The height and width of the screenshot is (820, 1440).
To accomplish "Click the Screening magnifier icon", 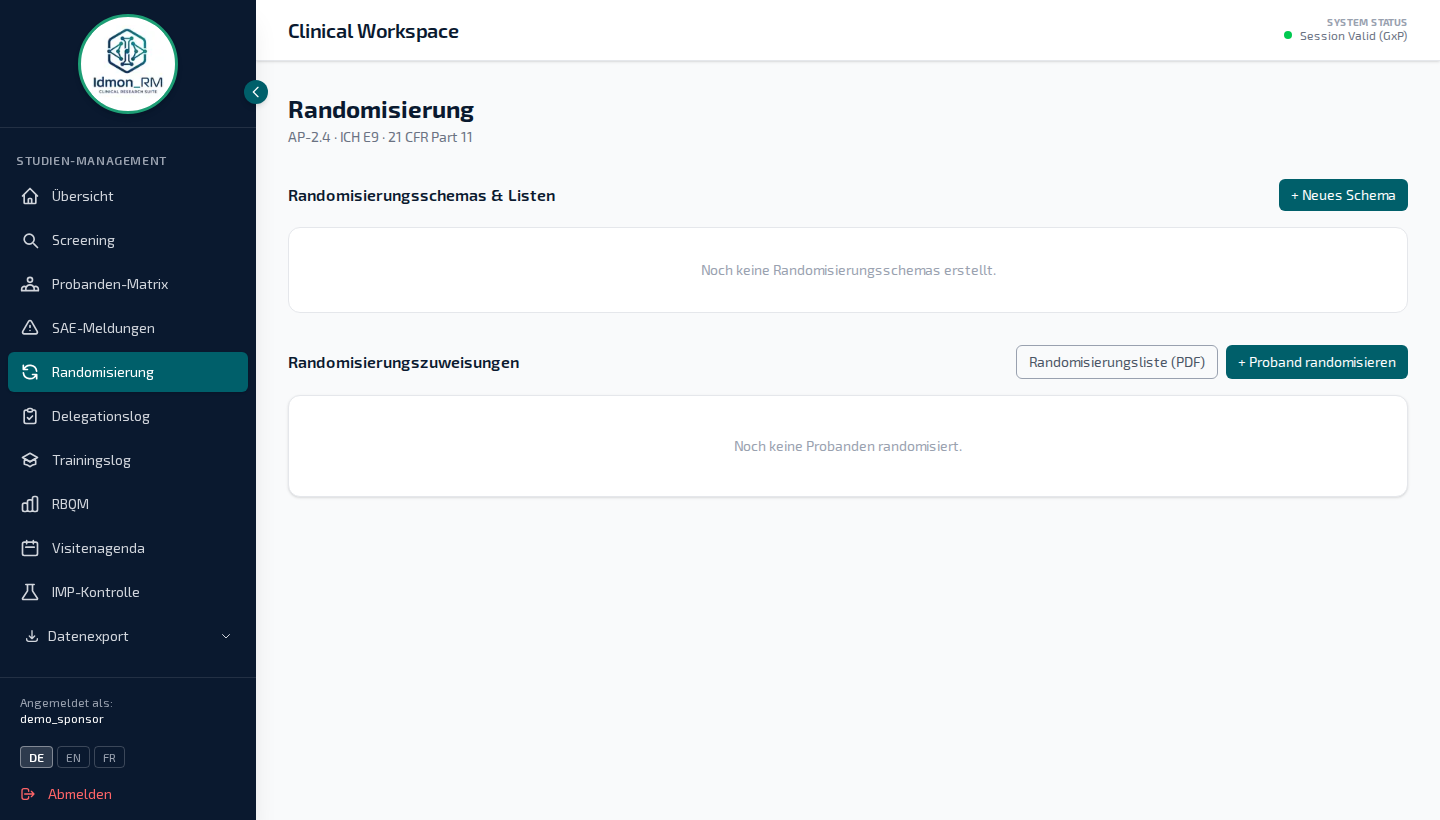I will [x=30, y=240].
